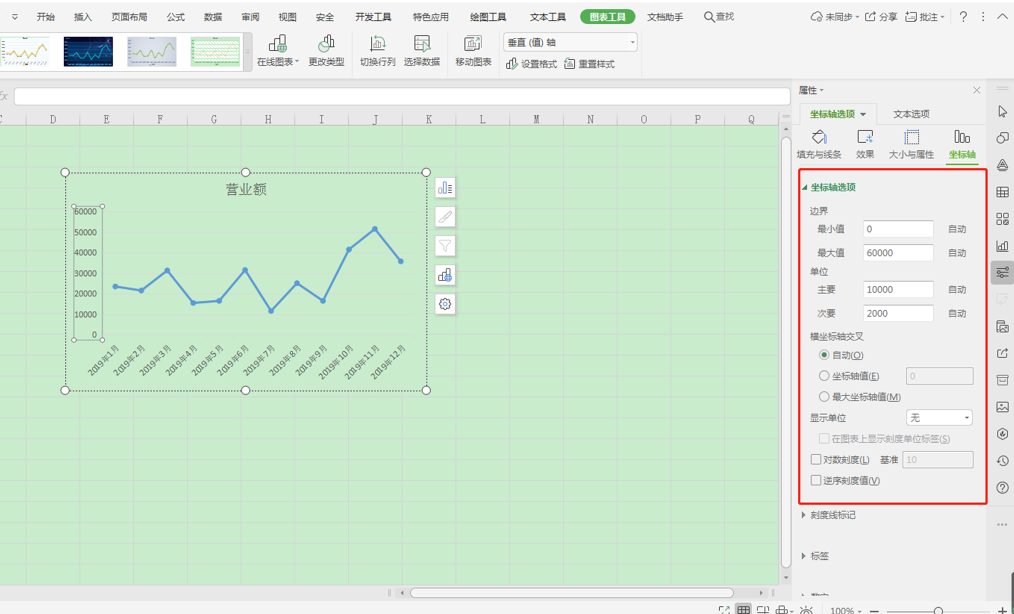Check the 逆序刻度值 option
Screen dimensions: 1014x614
pyautogui.click(x=817, y=480)
